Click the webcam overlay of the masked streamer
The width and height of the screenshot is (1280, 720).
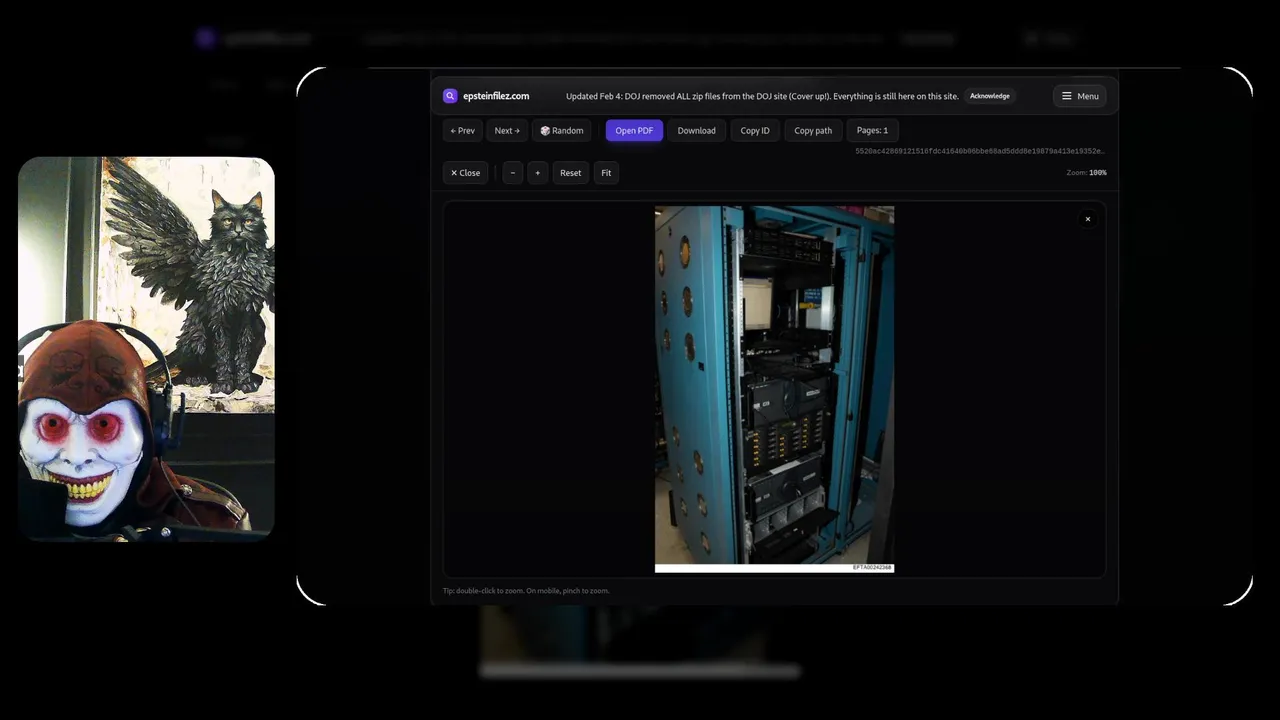point(146,349)
